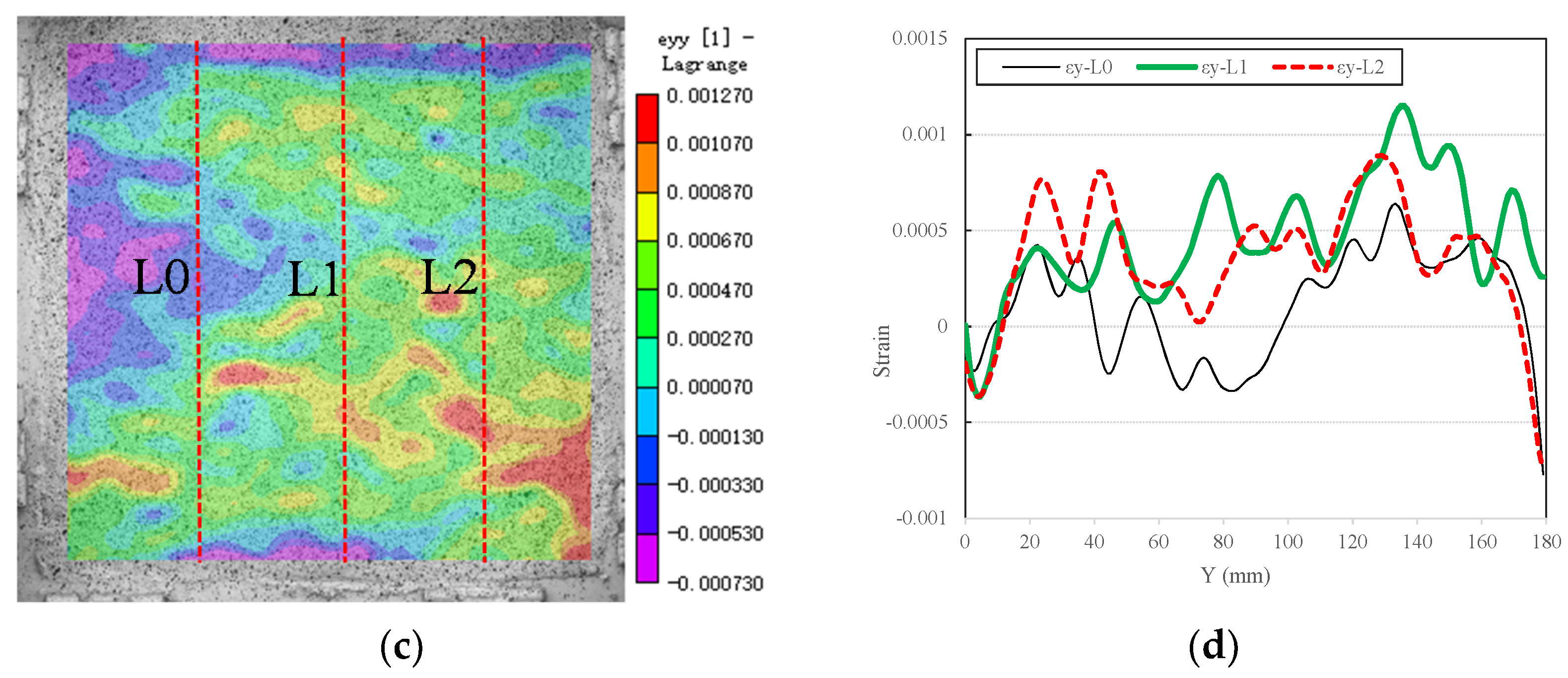This screenshot has height=678, width=1568.
Task: Click the 0.0015 y-axis tick label
Action: click(919, 38)
